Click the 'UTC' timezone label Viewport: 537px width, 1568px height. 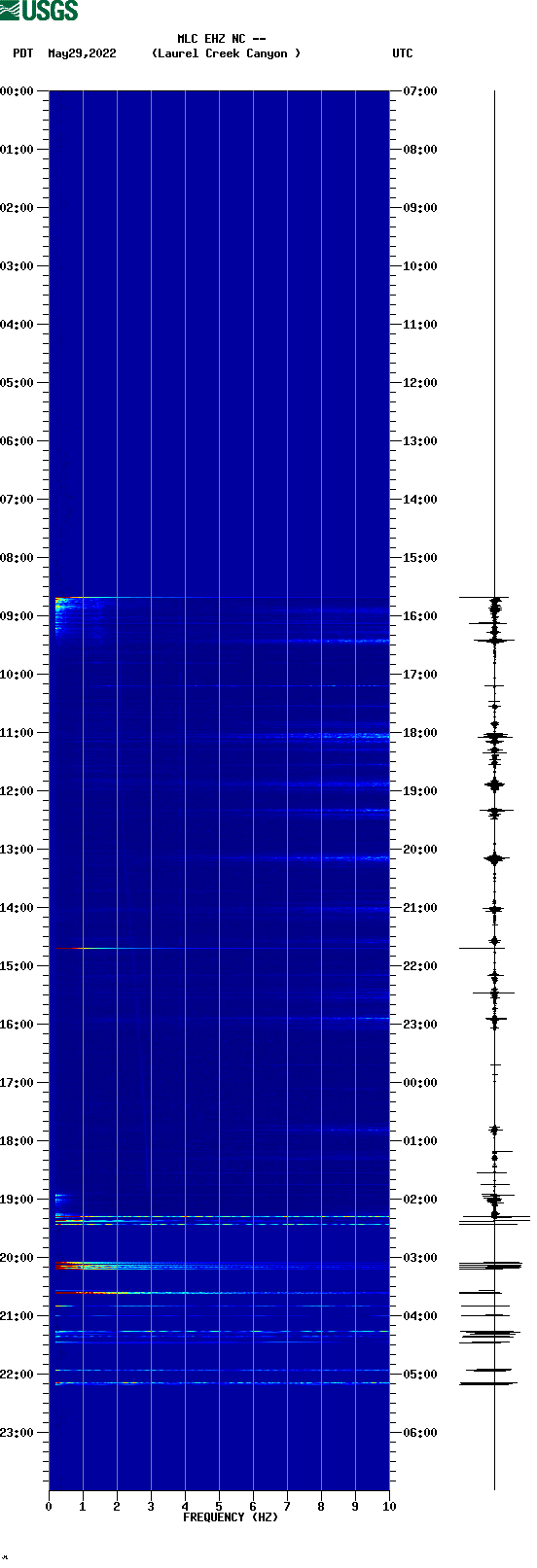(403, 53)
